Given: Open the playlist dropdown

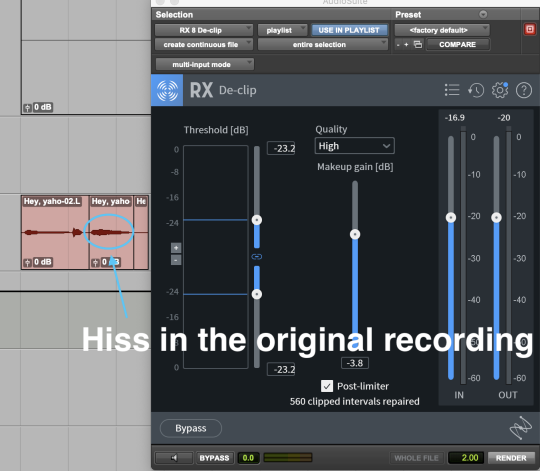Looking at the screenshot, I should [282, 30].
